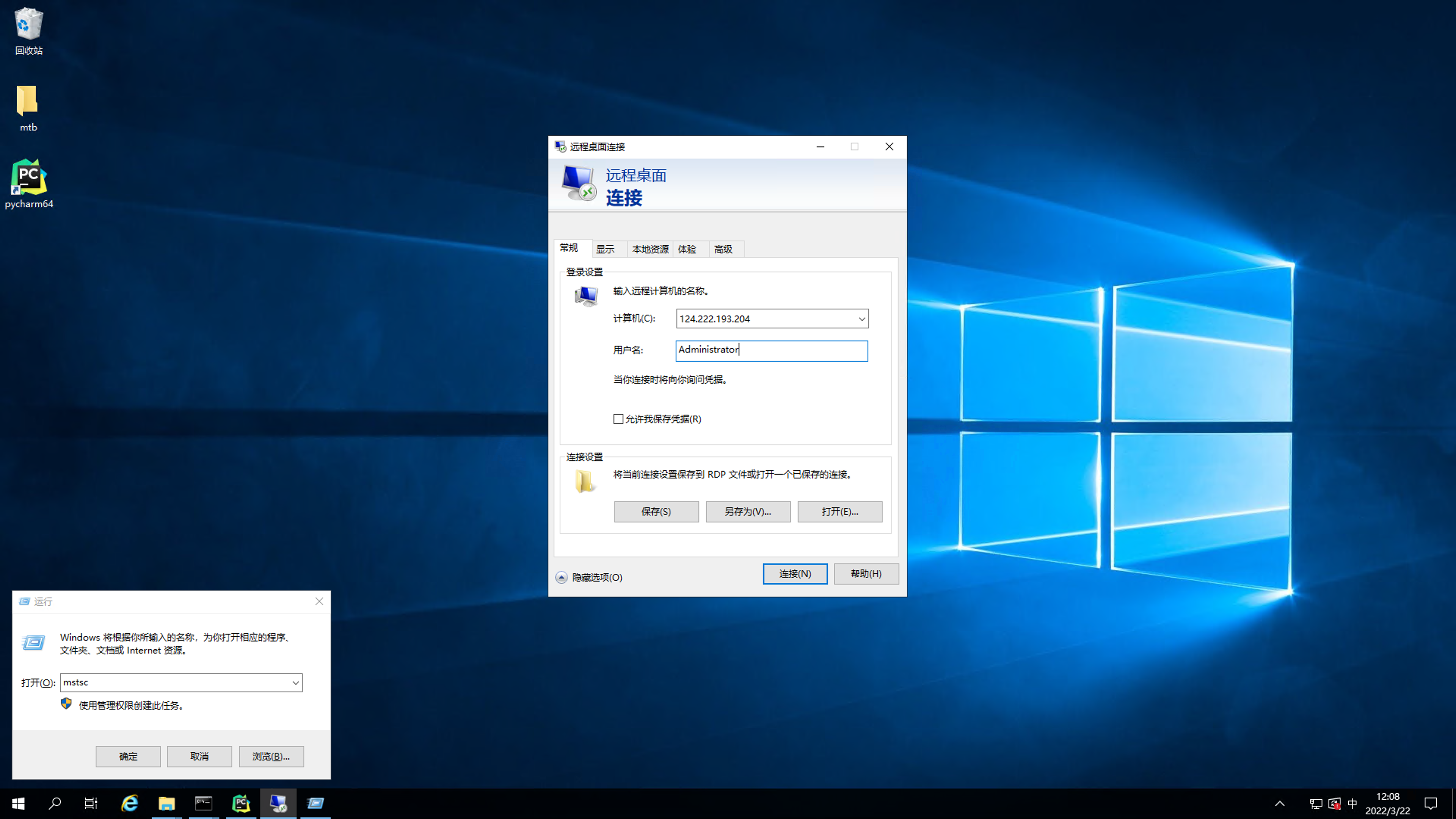This screenshot has height=819, width=1456.
Task: Open the pycharm64 desktop shortcut
Action: tap(28, 178)
